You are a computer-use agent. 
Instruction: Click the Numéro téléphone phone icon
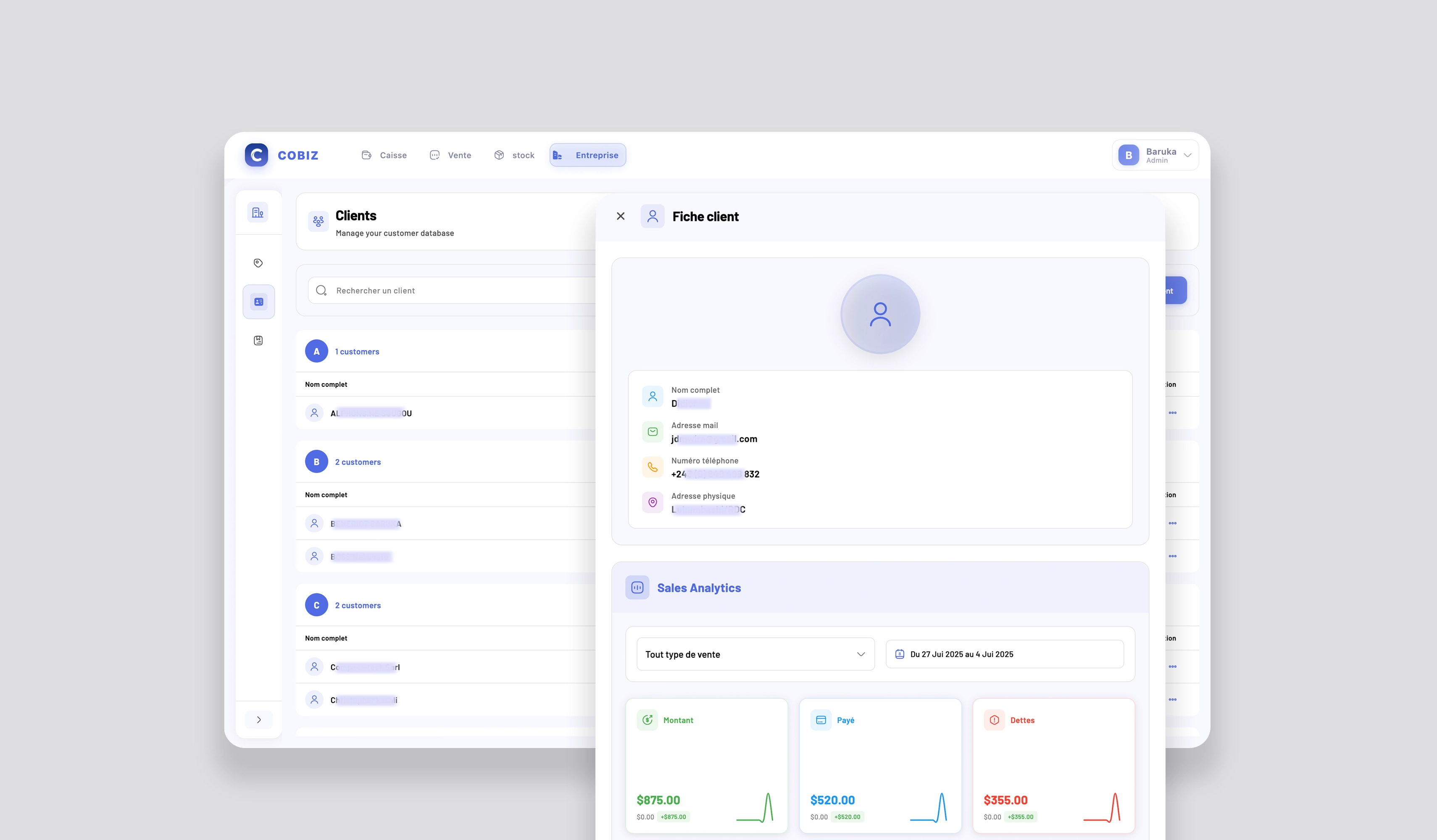click(653, 467)
